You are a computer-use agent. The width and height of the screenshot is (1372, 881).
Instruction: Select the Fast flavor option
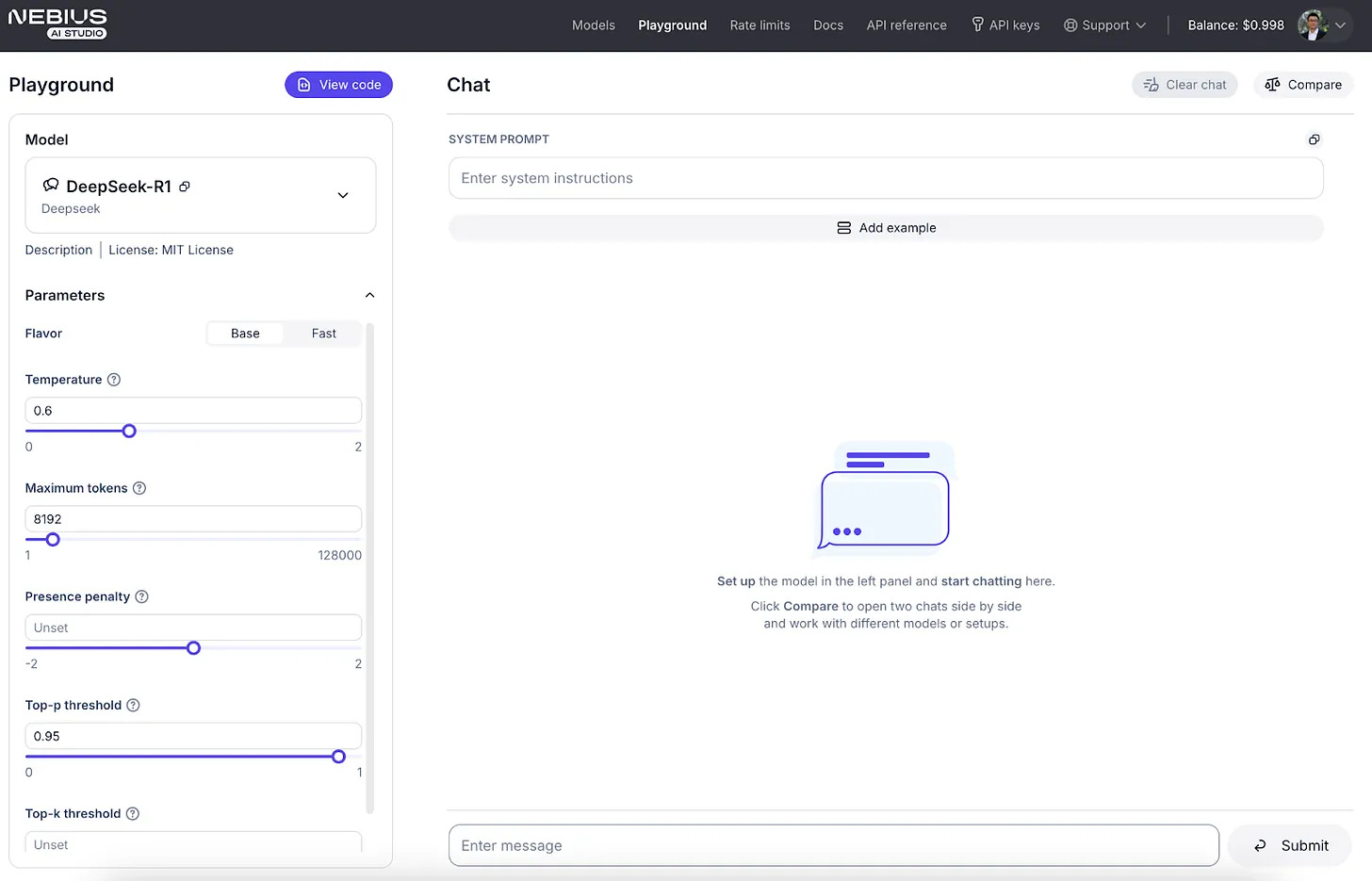point(323,334)
